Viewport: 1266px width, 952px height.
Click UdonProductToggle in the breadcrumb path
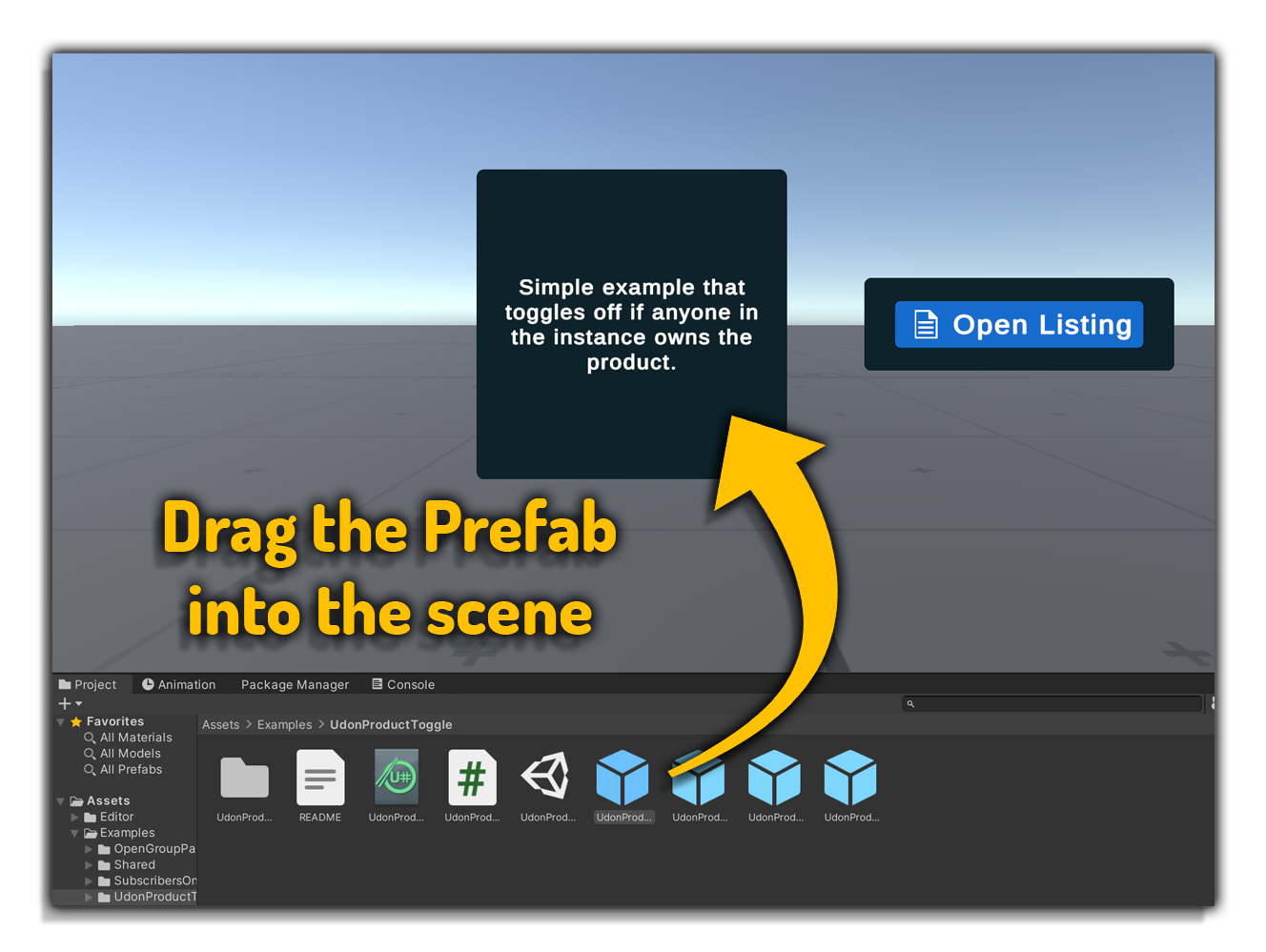391,725
